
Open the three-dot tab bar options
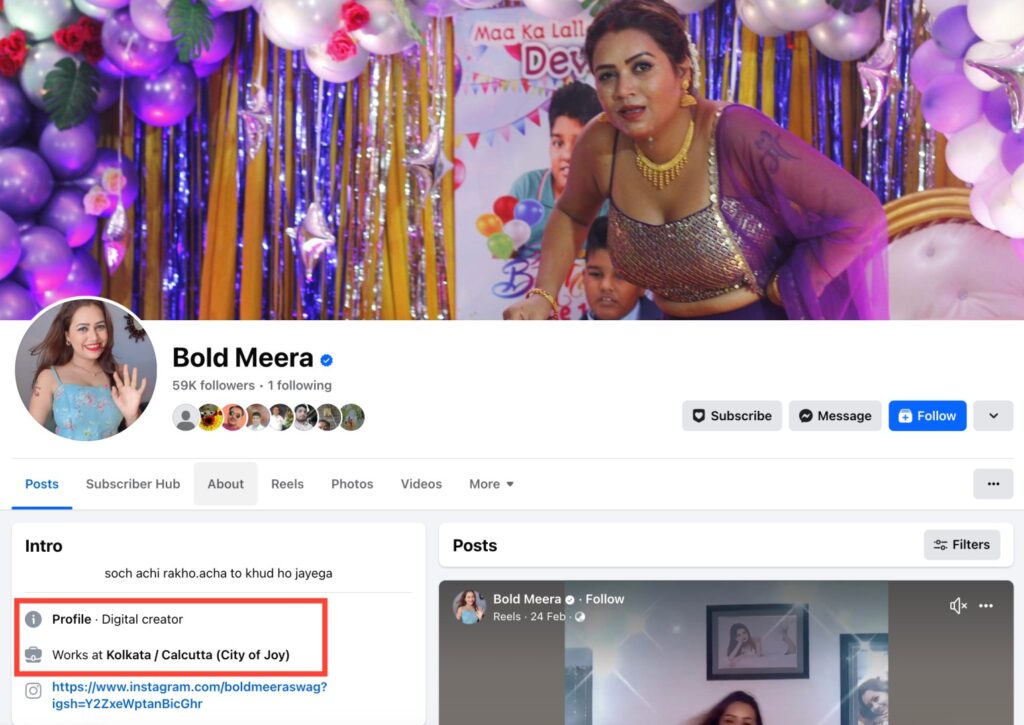tap(992, 484)
